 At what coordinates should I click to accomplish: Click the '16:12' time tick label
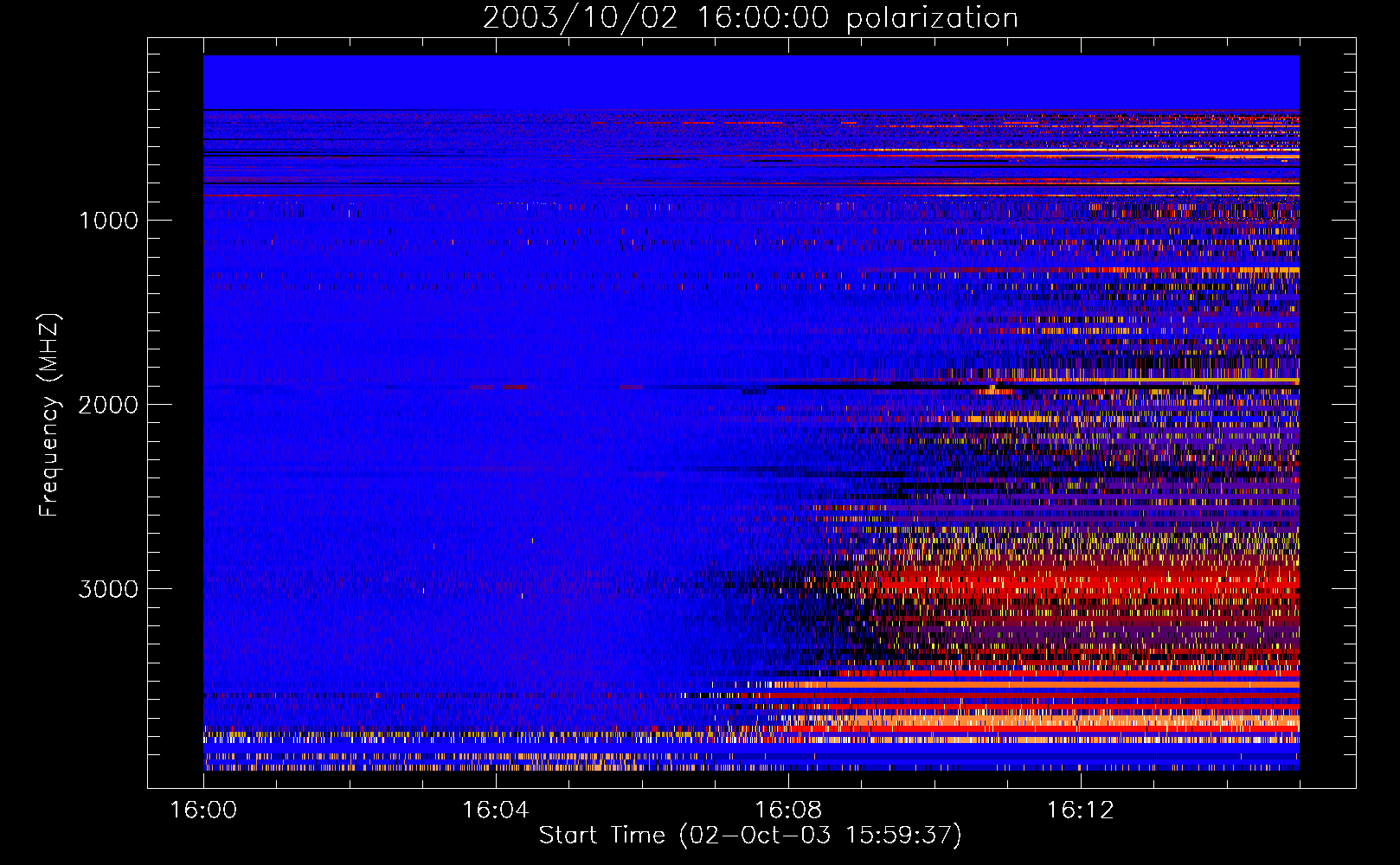(x=1081, y=811)
